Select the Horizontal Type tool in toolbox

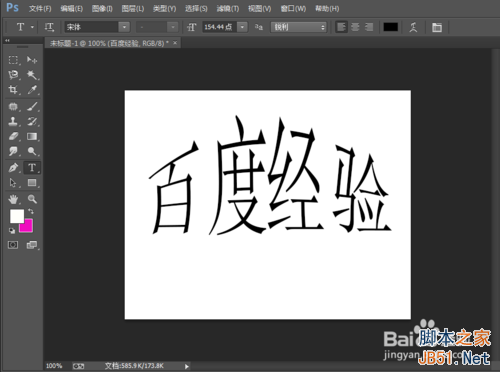click(x=32, y=167)
